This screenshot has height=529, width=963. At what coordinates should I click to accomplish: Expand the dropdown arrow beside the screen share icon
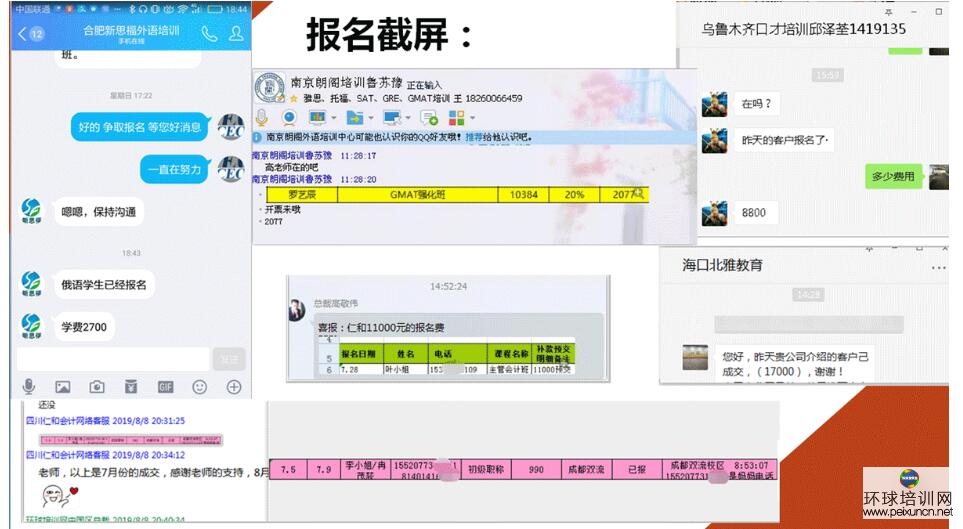[333, 118]
